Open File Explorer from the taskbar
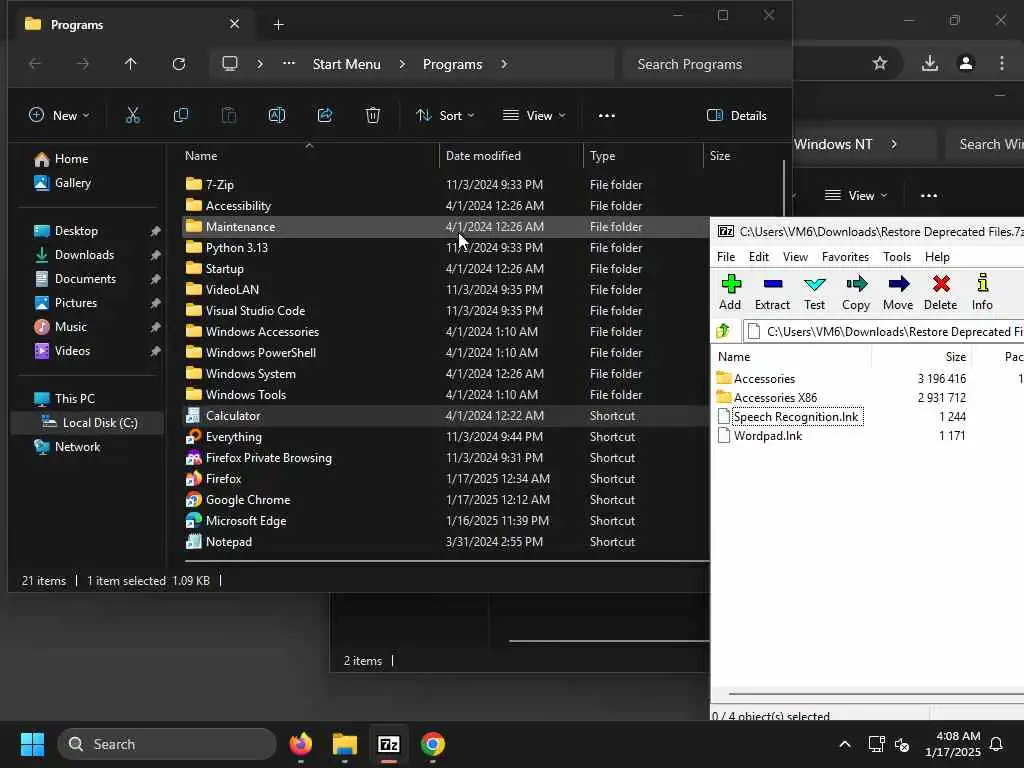Screen dimensions: 1024x768 click(x=345, y=744)
